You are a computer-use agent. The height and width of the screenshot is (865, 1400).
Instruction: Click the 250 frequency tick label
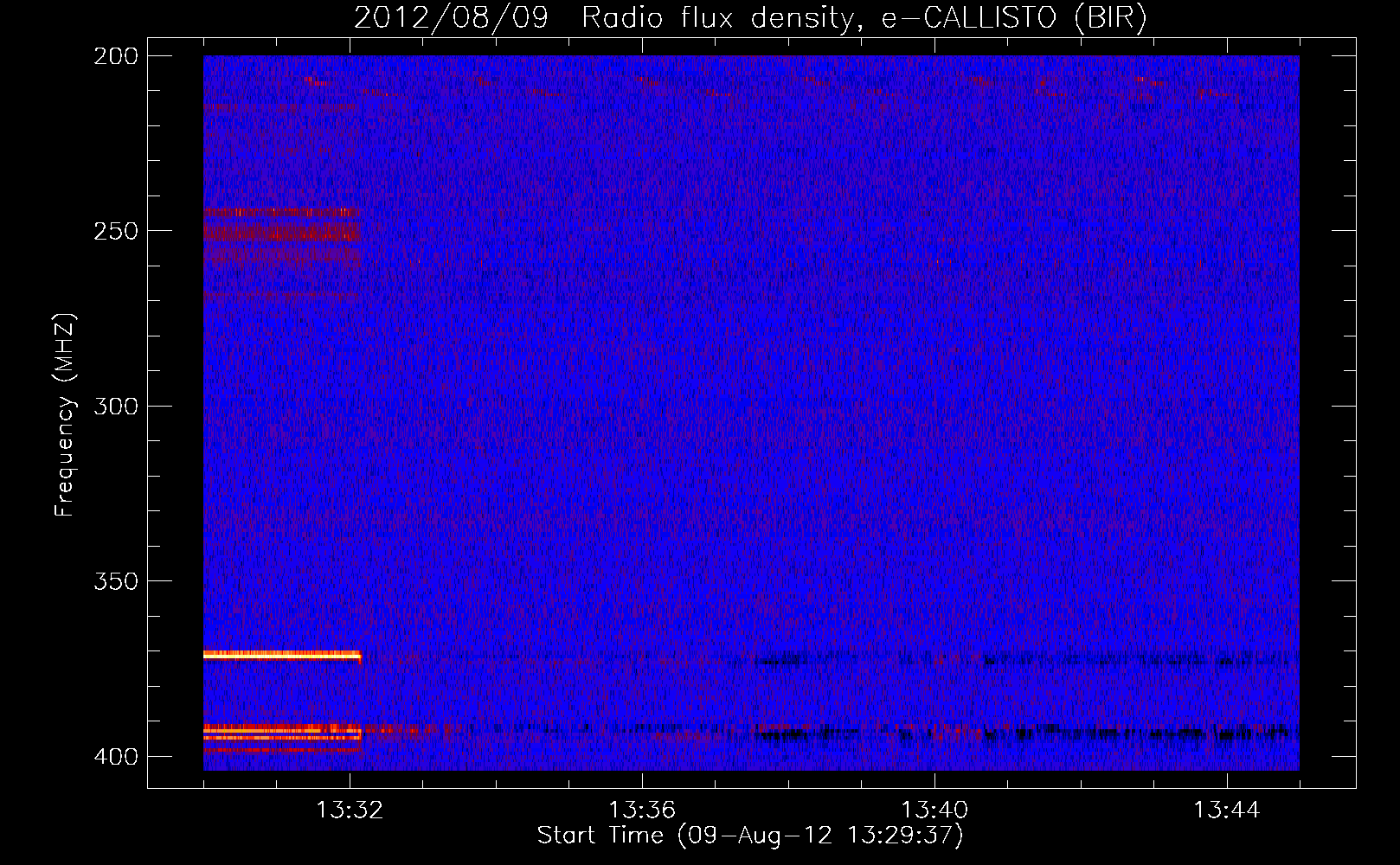[x=116, y=231]
